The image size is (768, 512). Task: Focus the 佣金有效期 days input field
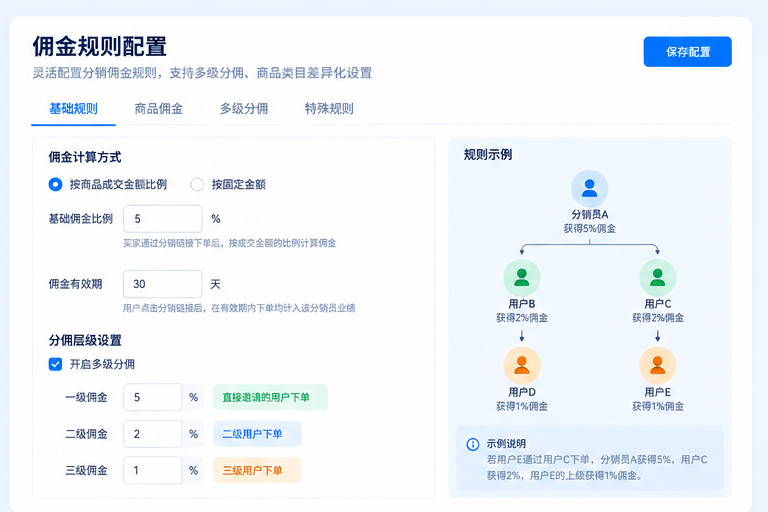(163, 284)
